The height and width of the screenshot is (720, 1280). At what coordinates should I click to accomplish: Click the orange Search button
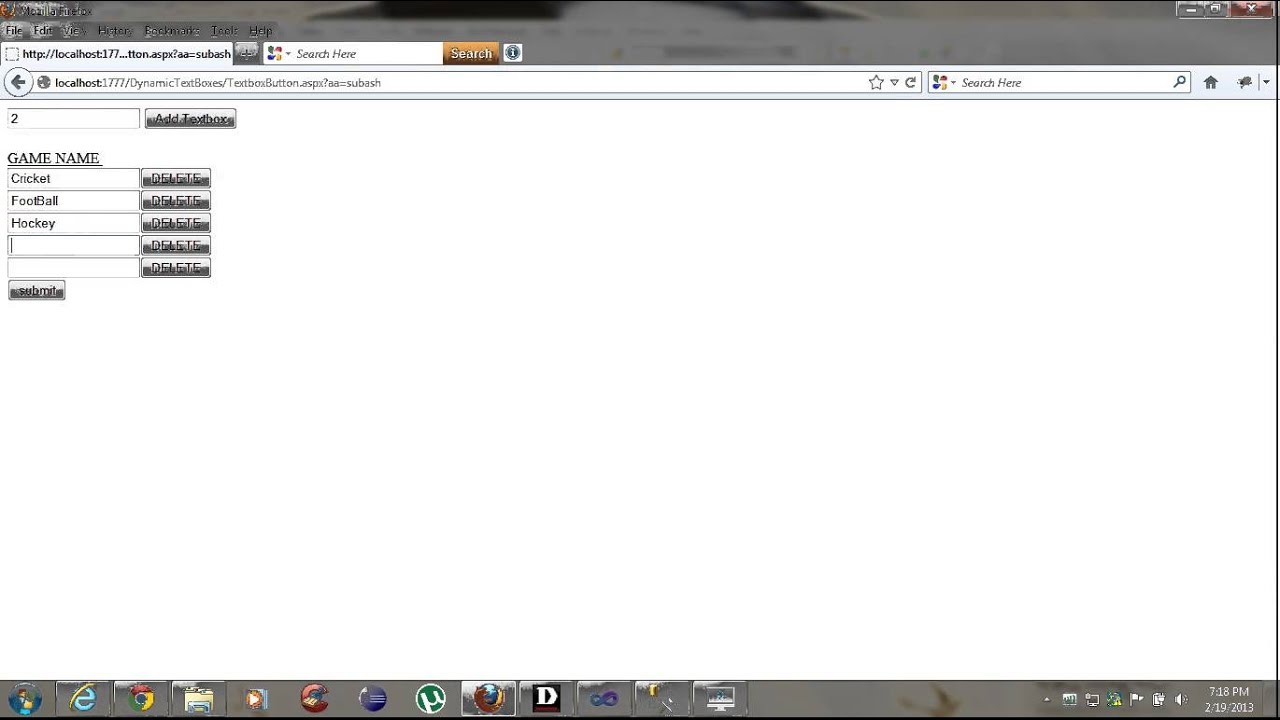471,53
